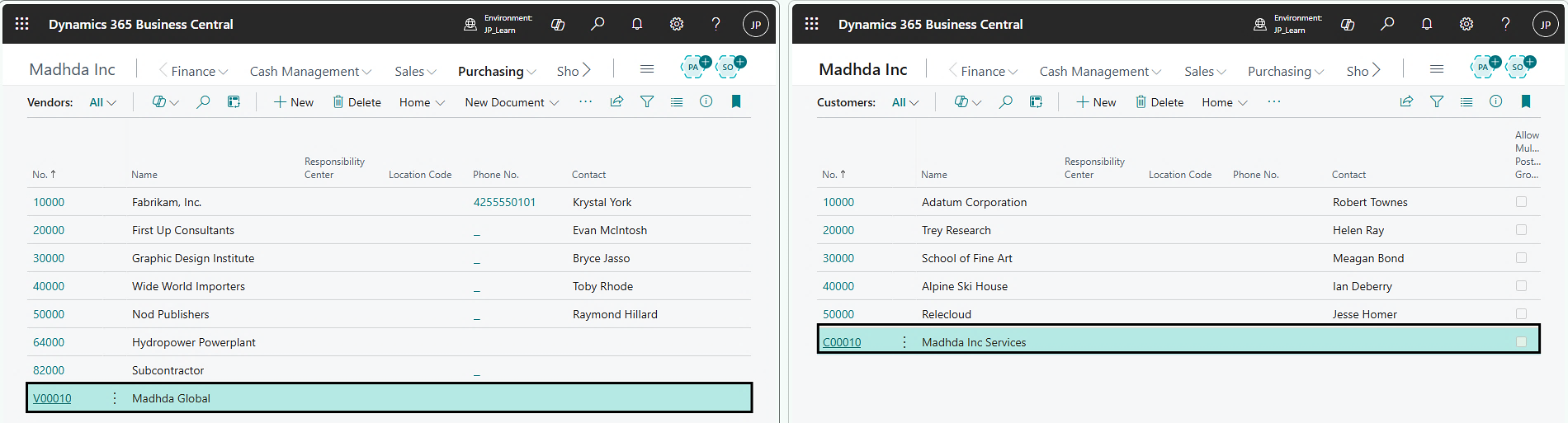Tick checkbox in Madhda Inc Services row
1568x423 pixels.
tap(1521, 341)
